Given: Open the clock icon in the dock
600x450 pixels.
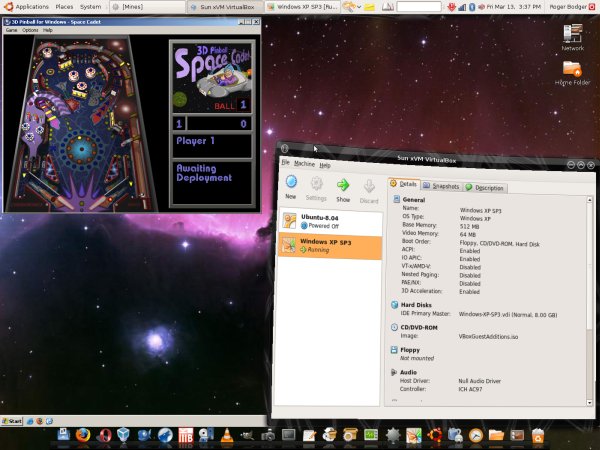Looking at the screenshot, I should pos(476,435).
